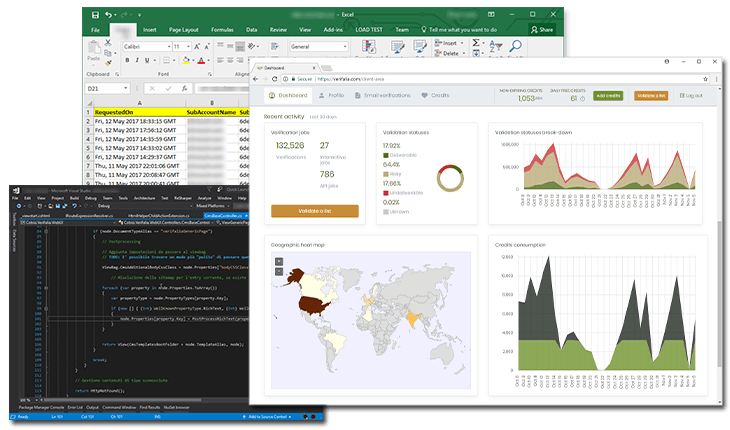Expand the Name Box dropdown showing D21

coord(125,88)
